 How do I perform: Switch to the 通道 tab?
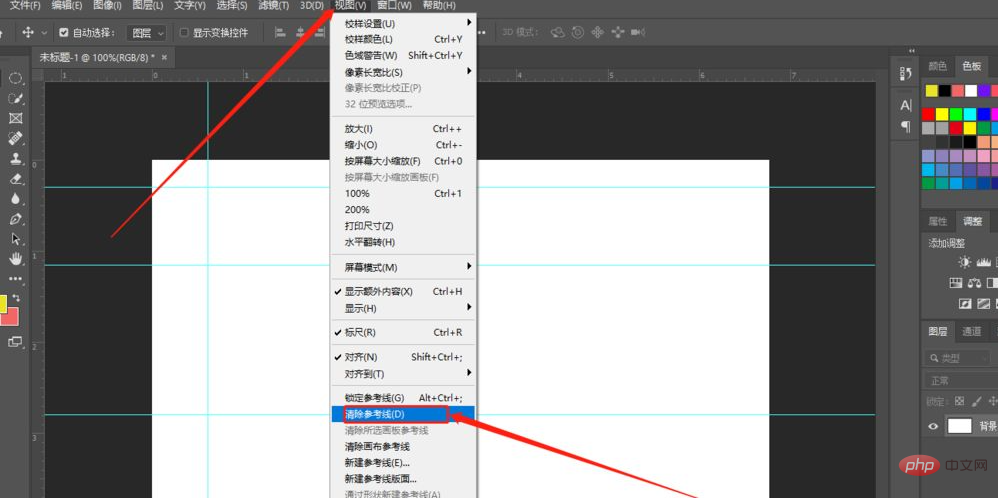(971, 331)
